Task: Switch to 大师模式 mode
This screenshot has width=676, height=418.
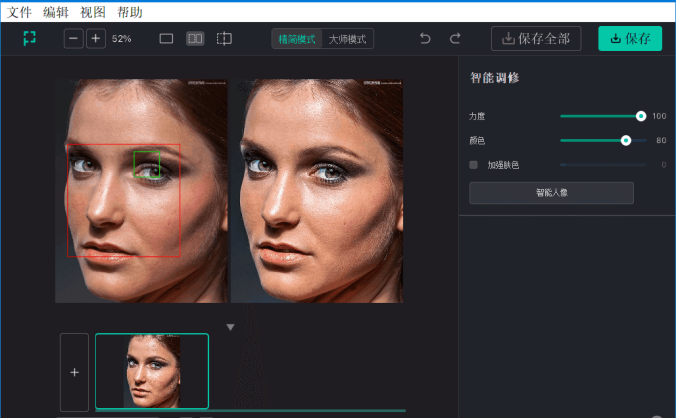Action: point(347,39)
